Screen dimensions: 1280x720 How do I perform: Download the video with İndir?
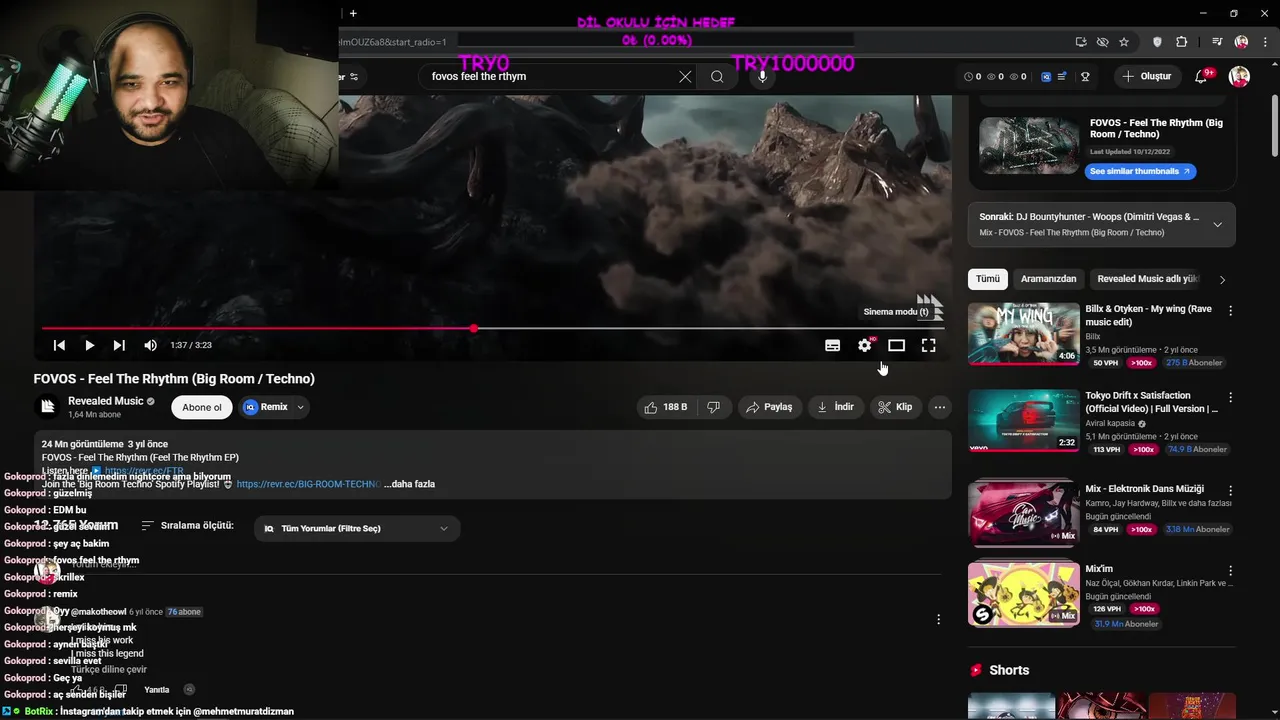[835, 407]
